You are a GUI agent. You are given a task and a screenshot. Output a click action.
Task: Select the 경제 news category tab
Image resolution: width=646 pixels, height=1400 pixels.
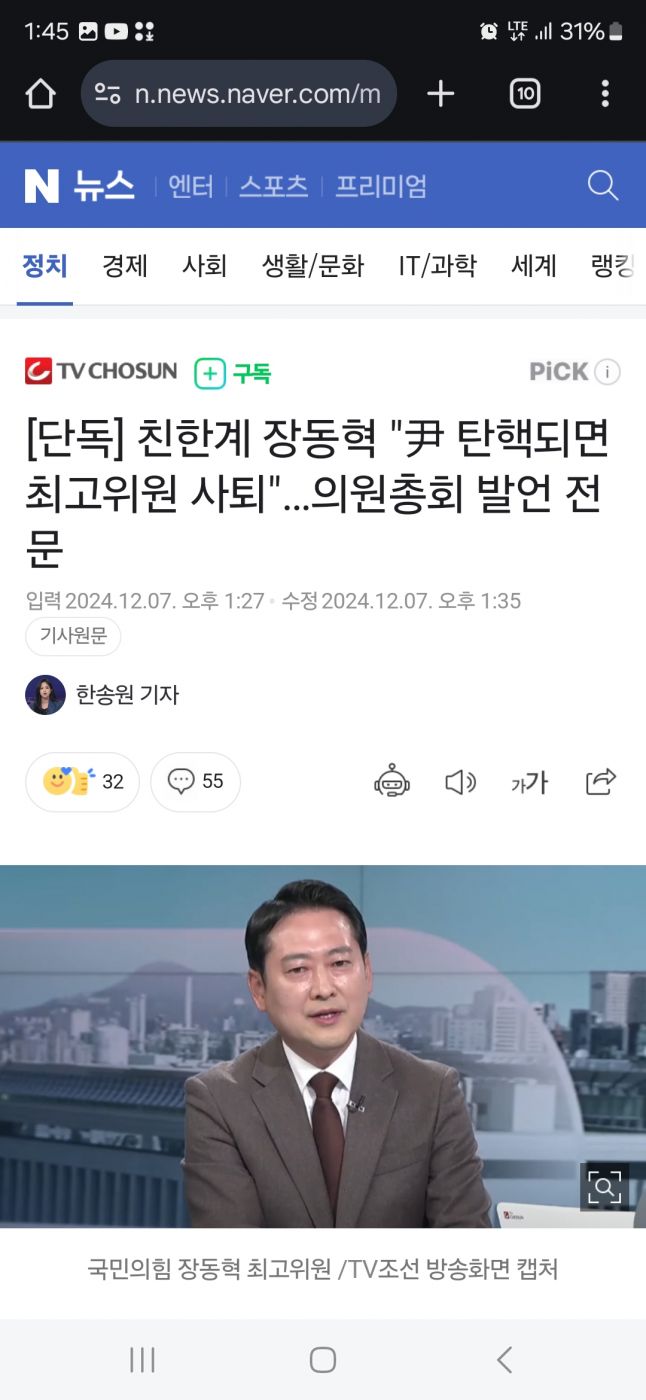(125, 266)
